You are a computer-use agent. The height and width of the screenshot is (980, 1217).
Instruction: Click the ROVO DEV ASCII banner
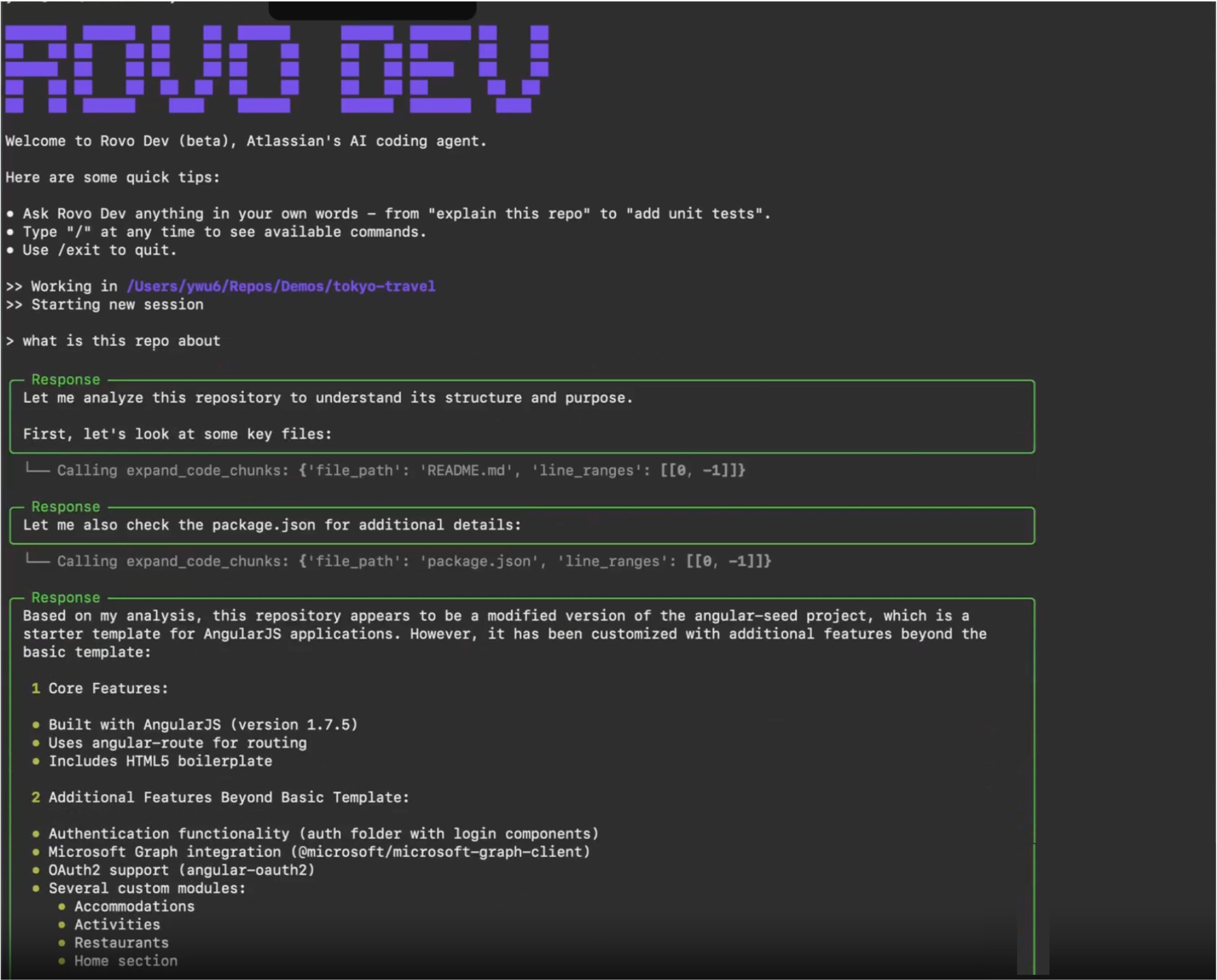pyautogui.click(x=277, y=69)
